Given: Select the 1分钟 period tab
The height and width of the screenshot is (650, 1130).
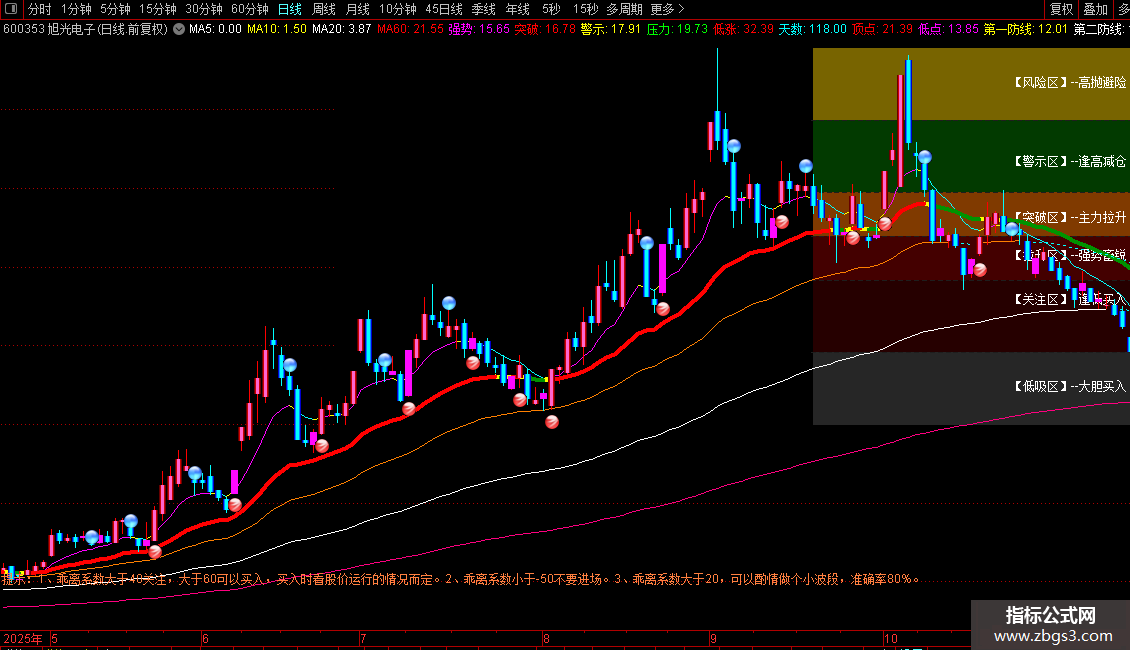Looking at the screenshot, I should tap(76, 9).
